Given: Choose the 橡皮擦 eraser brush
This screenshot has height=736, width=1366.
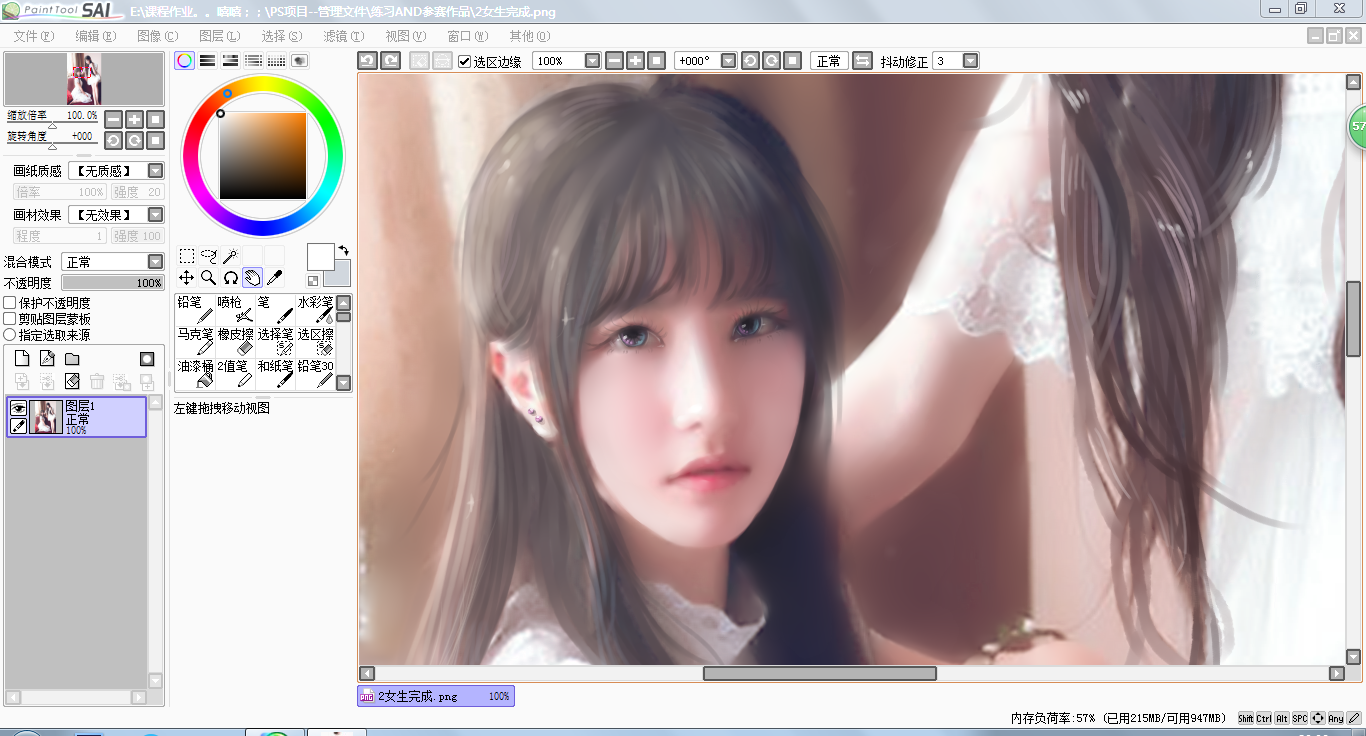Looking at the screenshot, I should point(235,341).
